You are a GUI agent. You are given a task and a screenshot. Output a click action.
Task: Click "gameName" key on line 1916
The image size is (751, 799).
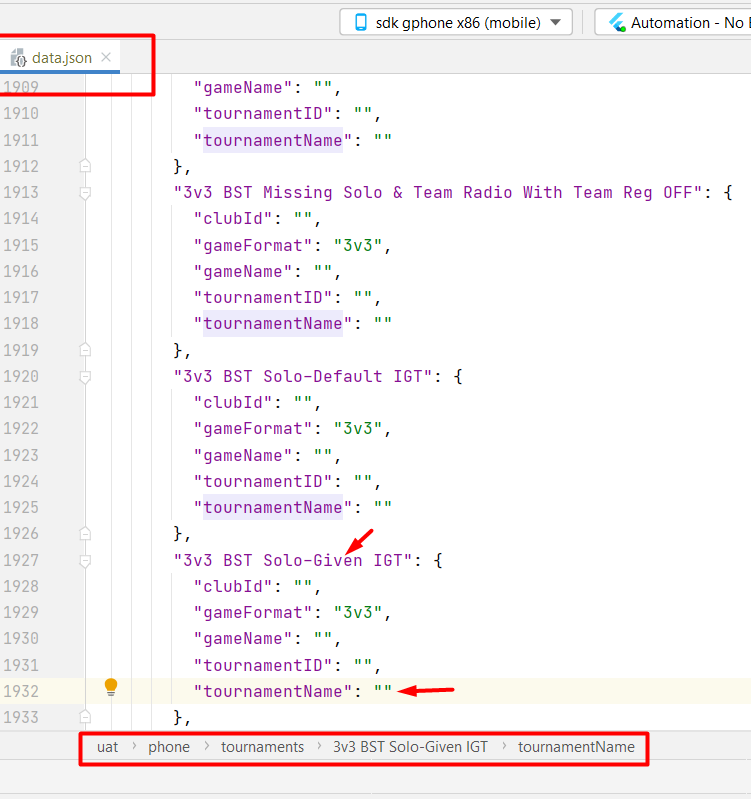(243, 272)
